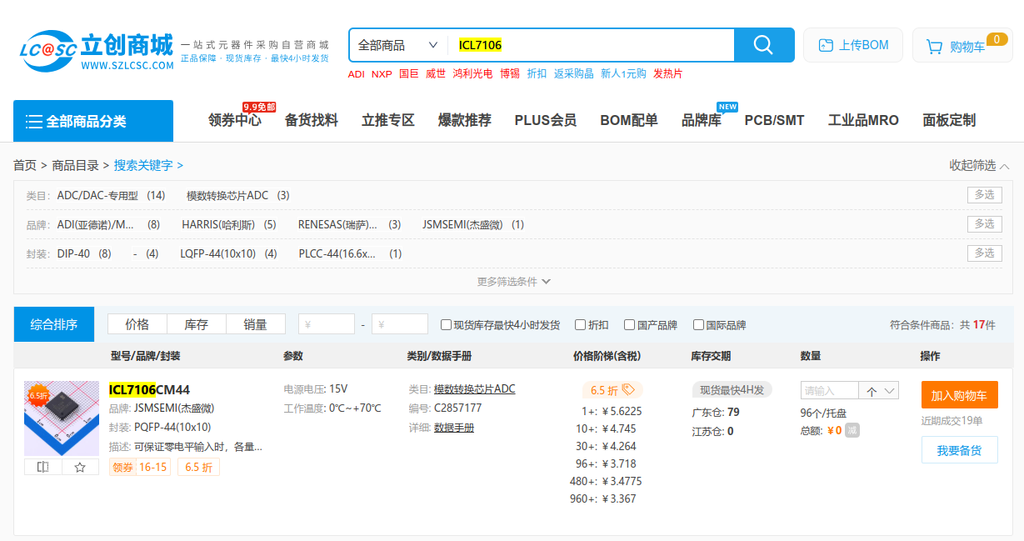Click the 减 badge next to total
The image size is (1024, 541).
852,430
